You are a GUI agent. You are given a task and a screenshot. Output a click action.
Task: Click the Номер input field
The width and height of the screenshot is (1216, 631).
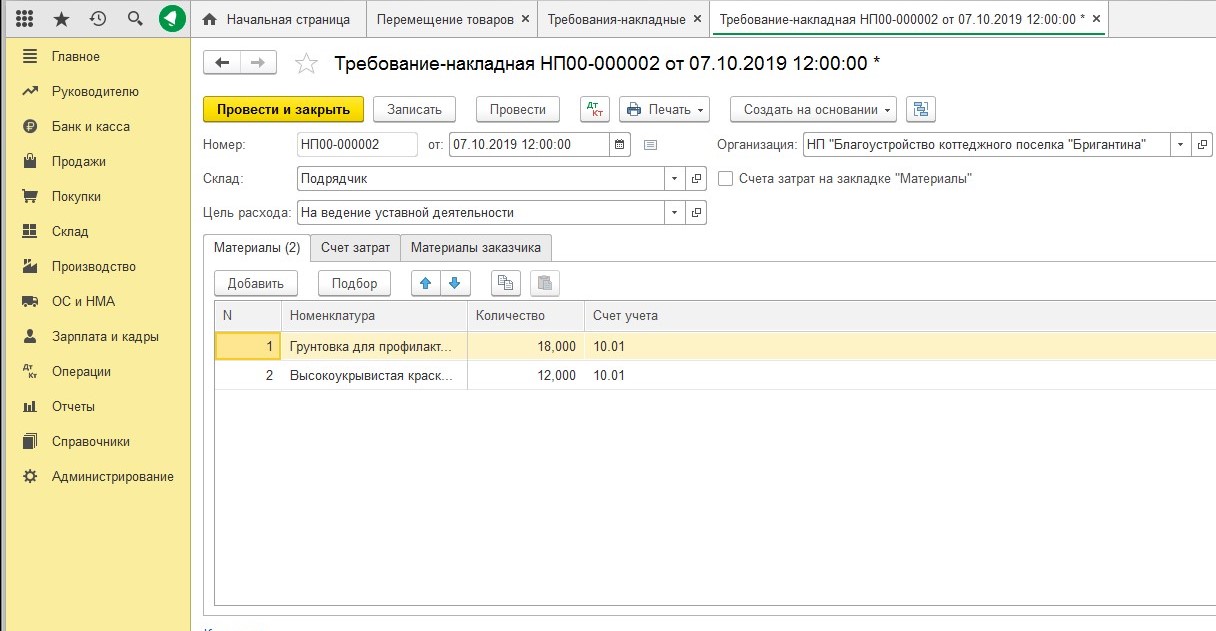point(357,145)
